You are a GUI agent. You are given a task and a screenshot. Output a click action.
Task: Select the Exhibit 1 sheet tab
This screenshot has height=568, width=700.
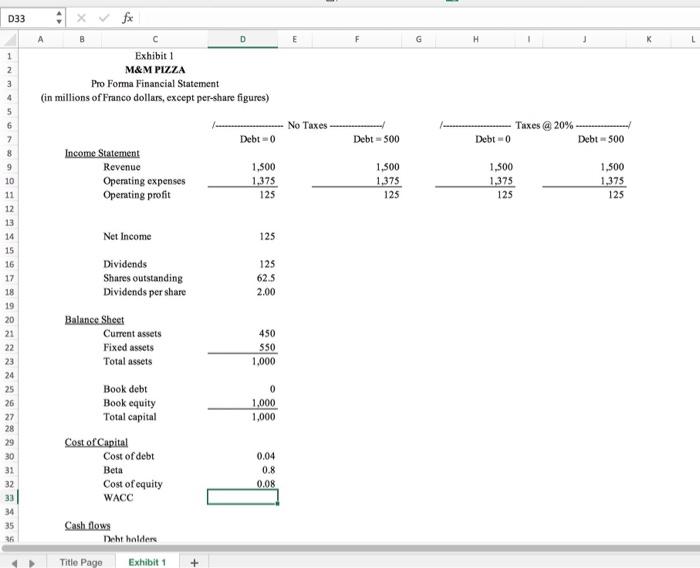(x=147, y=562)
